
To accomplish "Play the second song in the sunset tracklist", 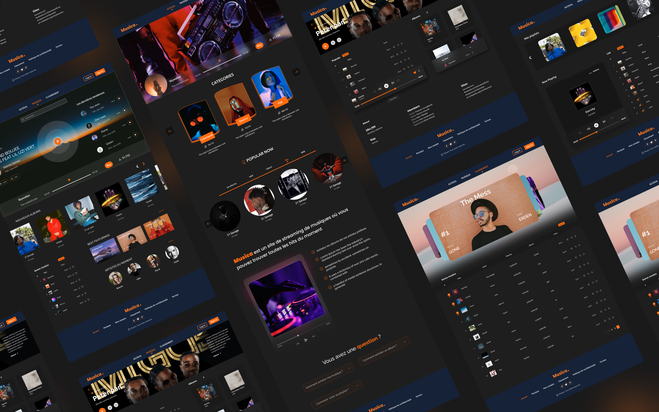I will (x=124, y=111).
